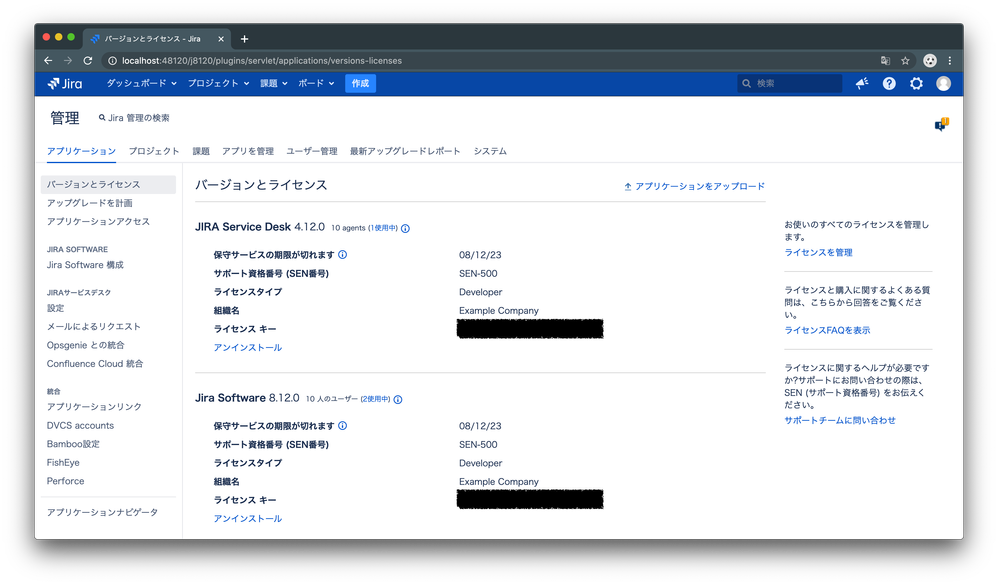Click site info icon in address bar
Screen dimensions: 998x585
coord(112,60)
